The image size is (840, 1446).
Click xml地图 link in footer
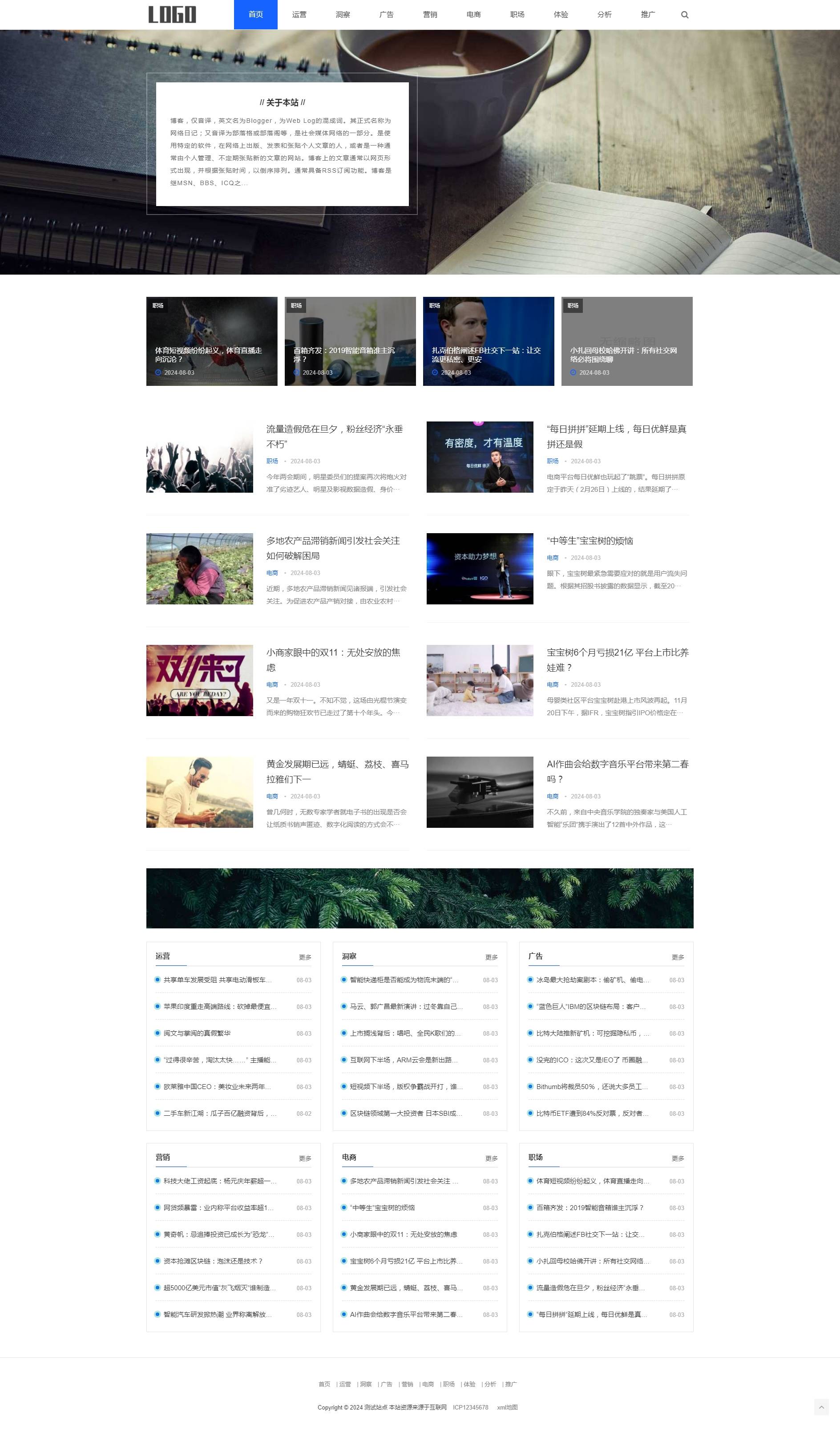[507, 1407]
